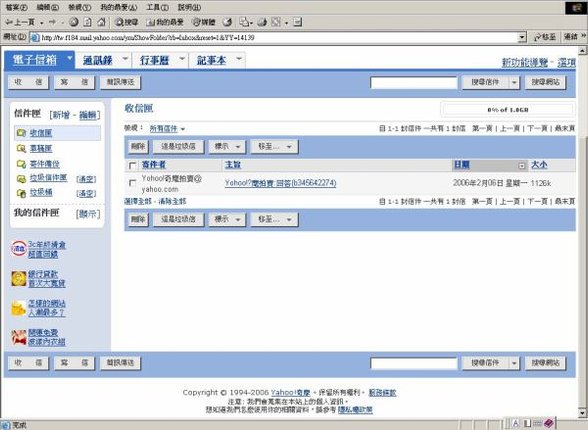Click the yellow website-traffic ad icon
The image size is (588, 430).
pos(19,308)
